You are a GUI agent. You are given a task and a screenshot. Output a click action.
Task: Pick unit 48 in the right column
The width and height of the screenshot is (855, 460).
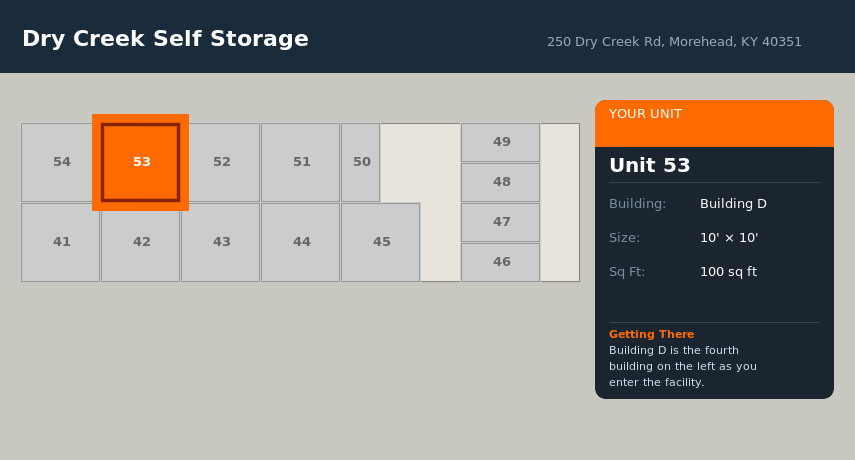click(501, 182)
